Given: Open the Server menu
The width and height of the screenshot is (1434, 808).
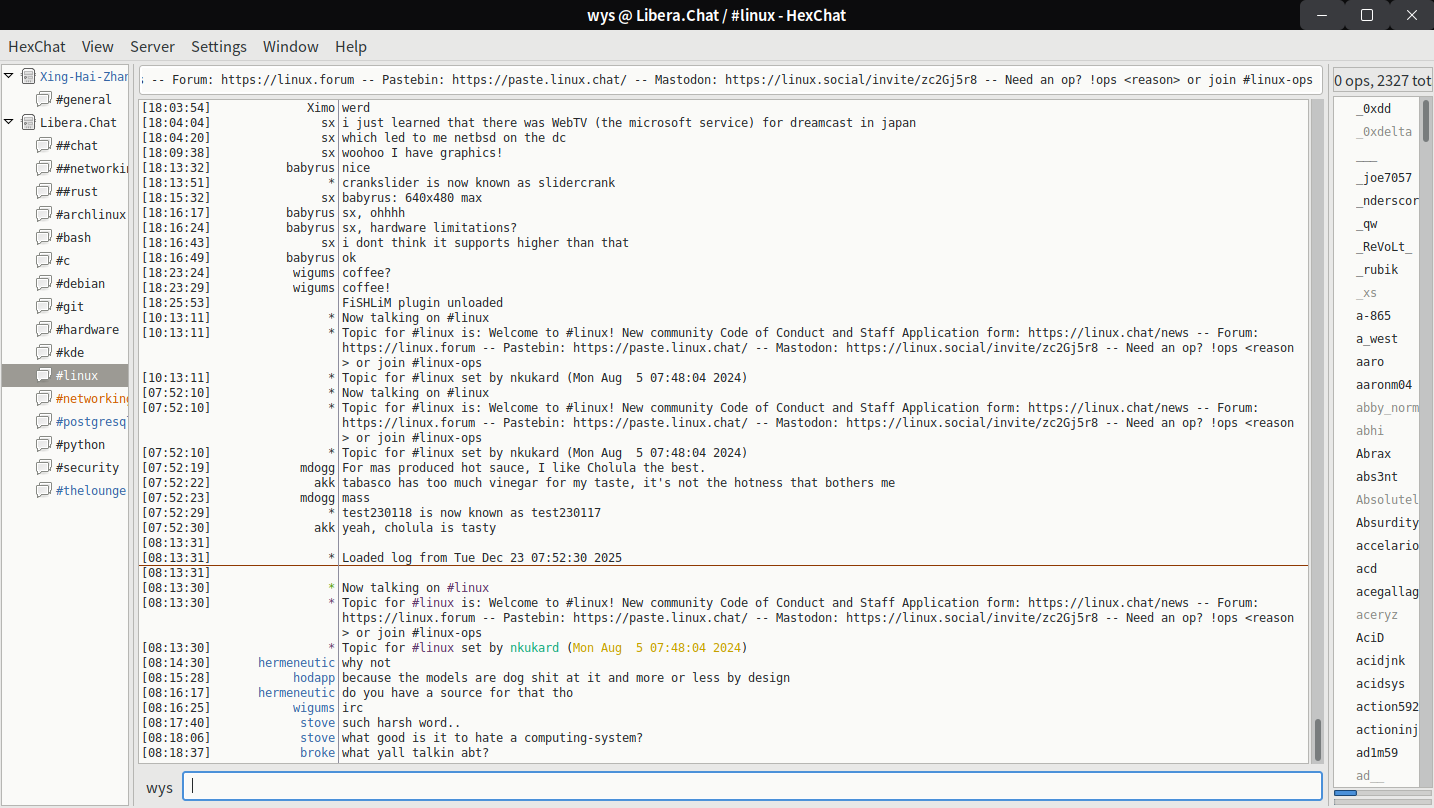Looking at the screenshot, I should 152,46.
